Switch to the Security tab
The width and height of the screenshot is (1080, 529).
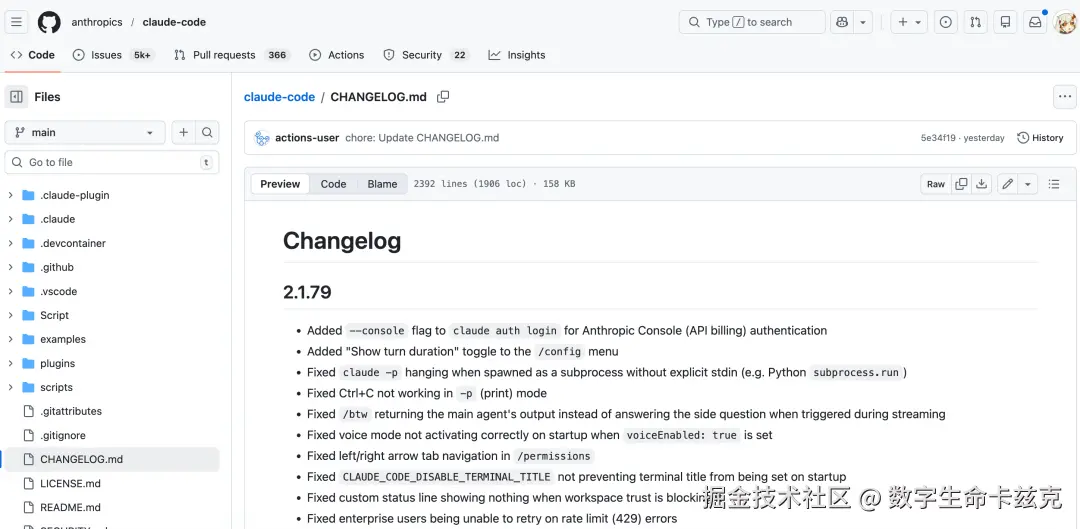point(426,55)
